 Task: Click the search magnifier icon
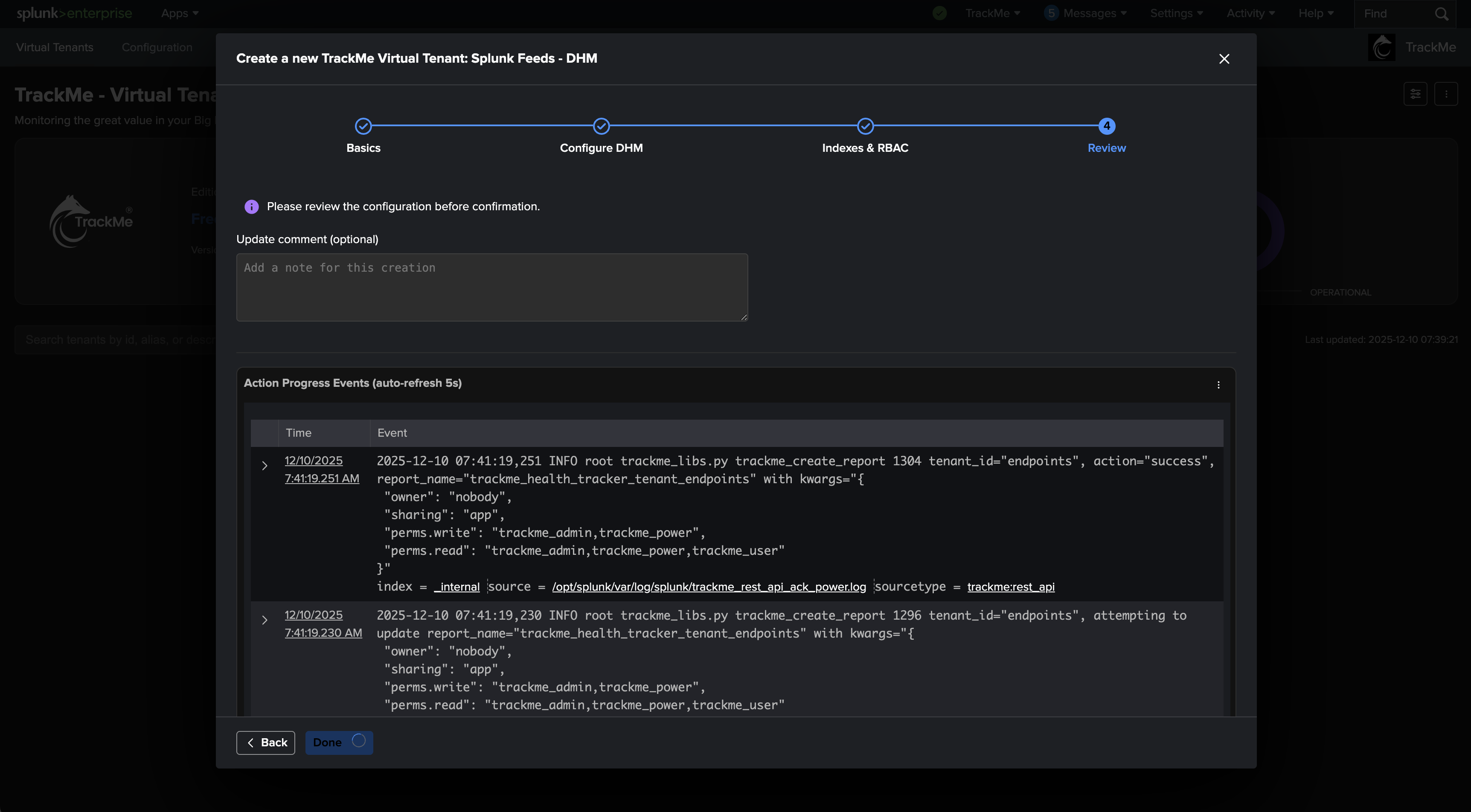click(x=1441, y=14)
